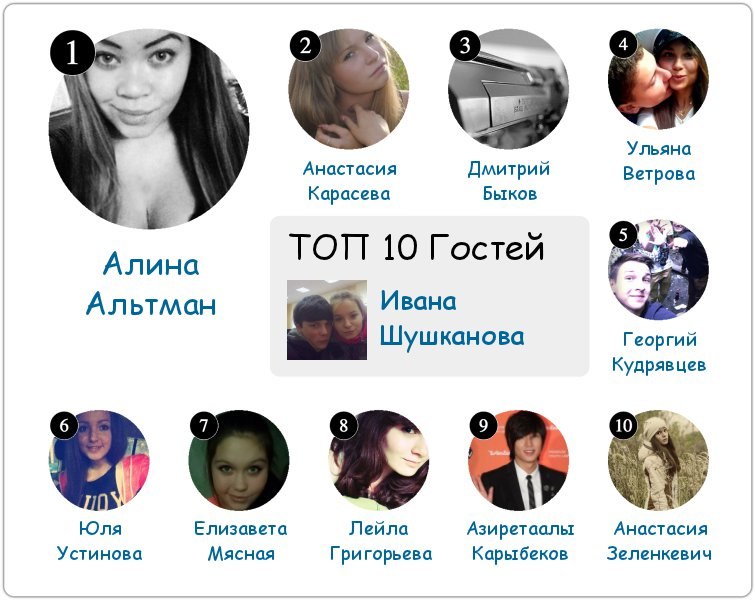Open the square photo beside Ивана Шушканова
Image resolution: width=755 pixels, height=600 pixels.
[327, 320]
